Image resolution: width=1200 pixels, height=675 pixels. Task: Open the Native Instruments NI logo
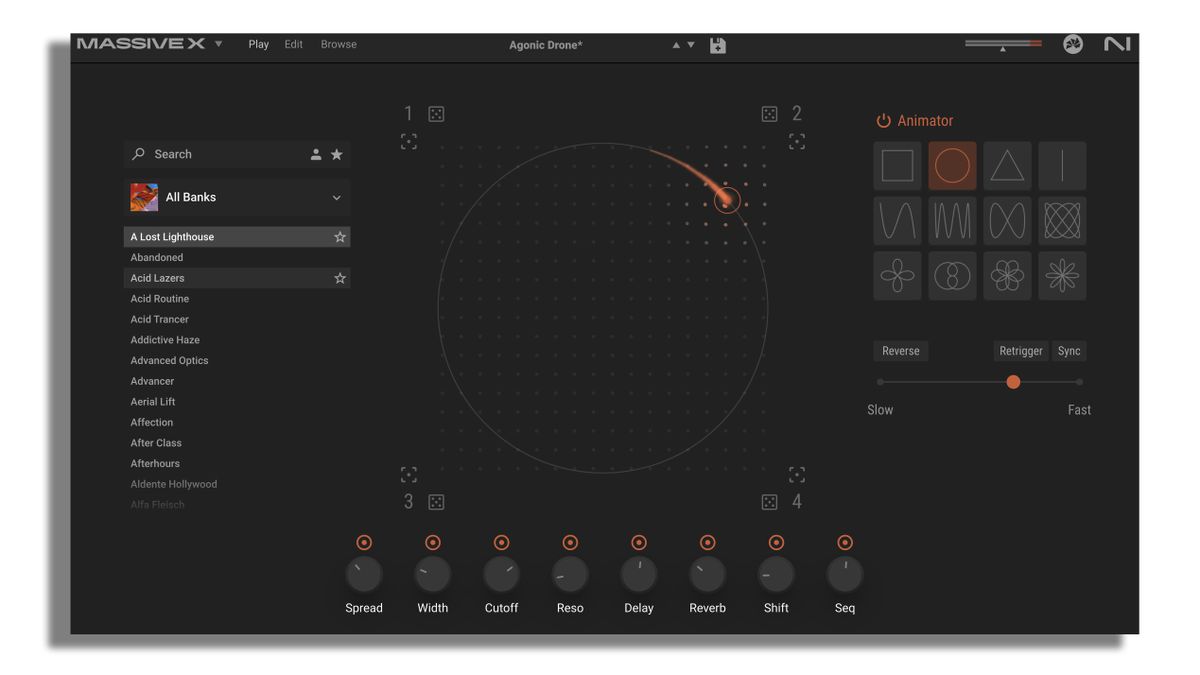[1117, 45]
